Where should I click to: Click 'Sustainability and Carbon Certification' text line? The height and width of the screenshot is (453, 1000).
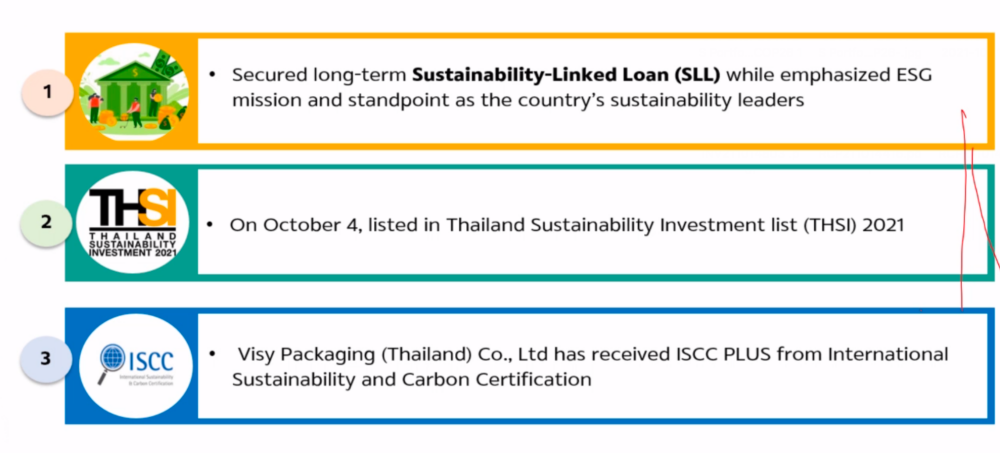411,380
